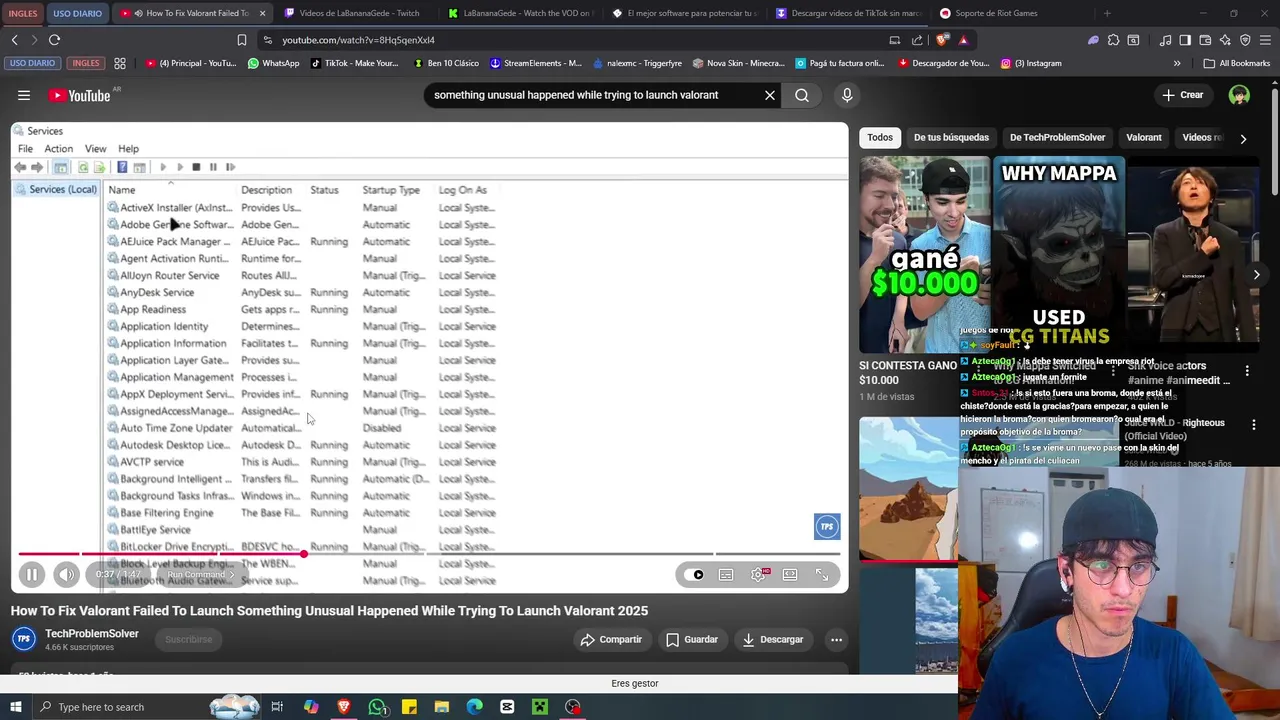Open the (3) Instagram bookmark

pyautogui.click(x=1031, y=63)
